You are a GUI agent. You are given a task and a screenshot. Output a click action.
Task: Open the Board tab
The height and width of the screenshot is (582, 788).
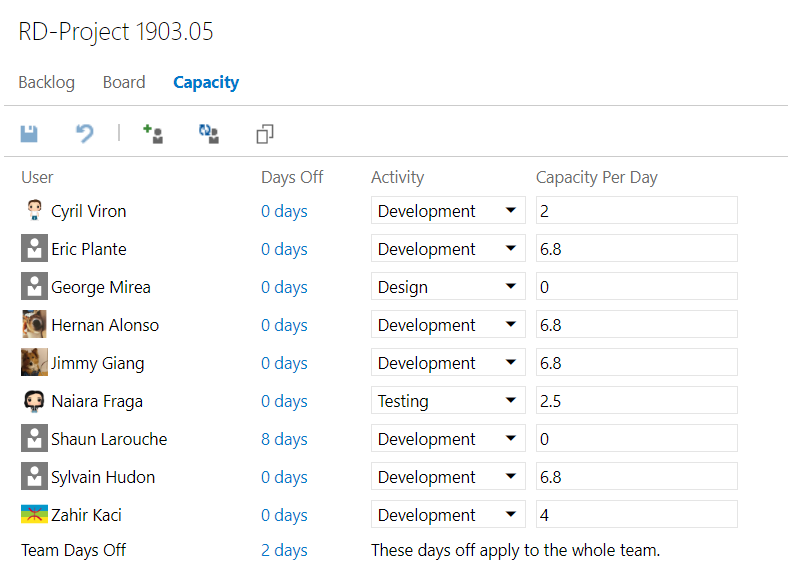[x=124, y=82]
